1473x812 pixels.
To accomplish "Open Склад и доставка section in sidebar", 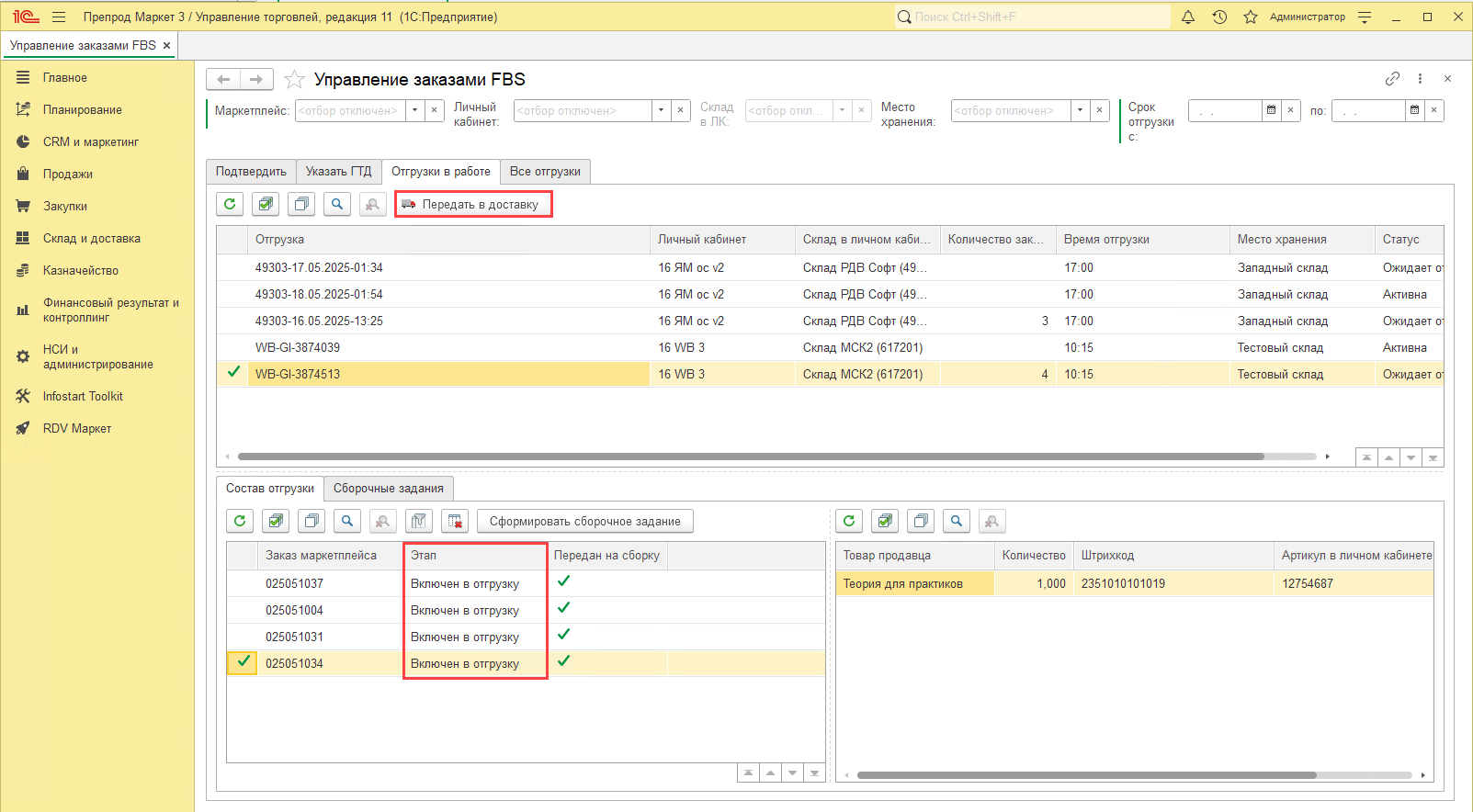I will [x=91, y=238].
